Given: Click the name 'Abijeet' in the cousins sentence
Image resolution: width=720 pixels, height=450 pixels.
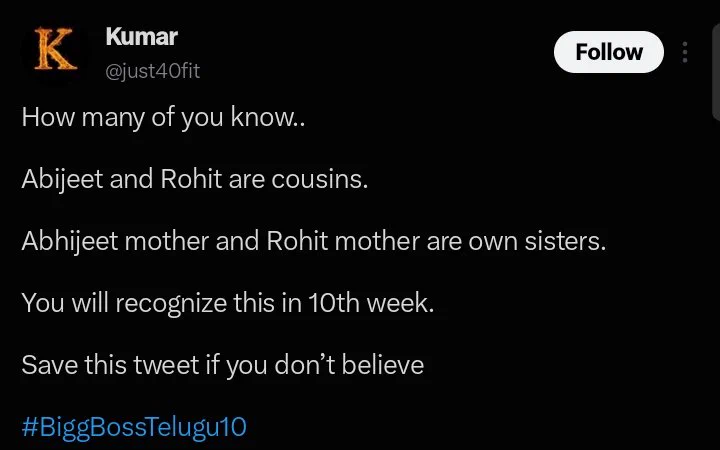Looking at the screenshot, I should pos(62,179).
